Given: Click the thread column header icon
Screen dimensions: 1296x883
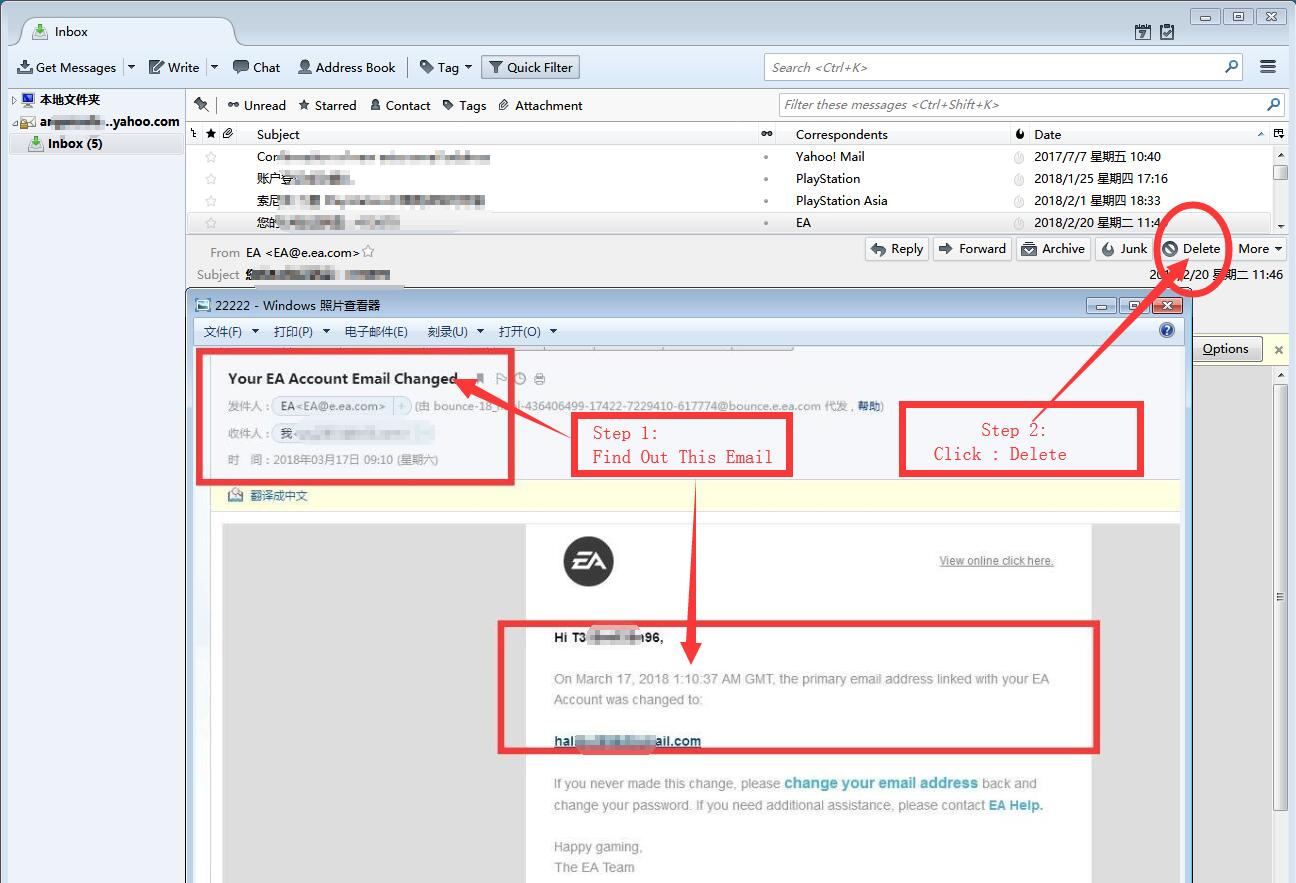Looking at the screenshot, I should point(194,134).
